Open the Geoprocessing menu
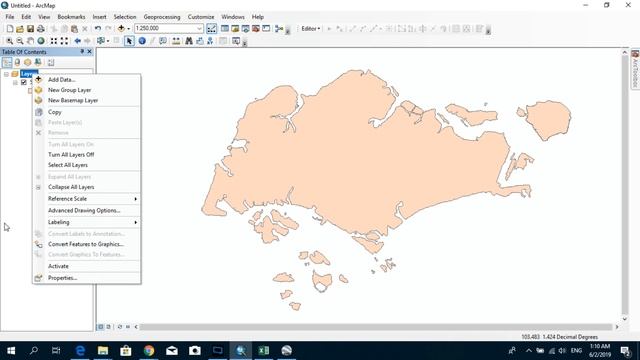Viewport: 640px width, 360px height. coord(162,17)
